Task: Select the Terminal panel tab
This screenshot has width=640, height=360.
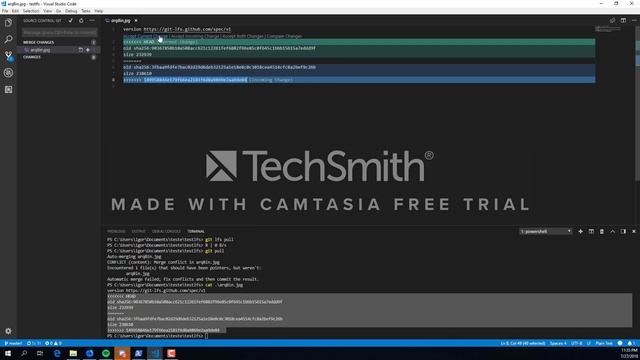Action: click(196, 231)
